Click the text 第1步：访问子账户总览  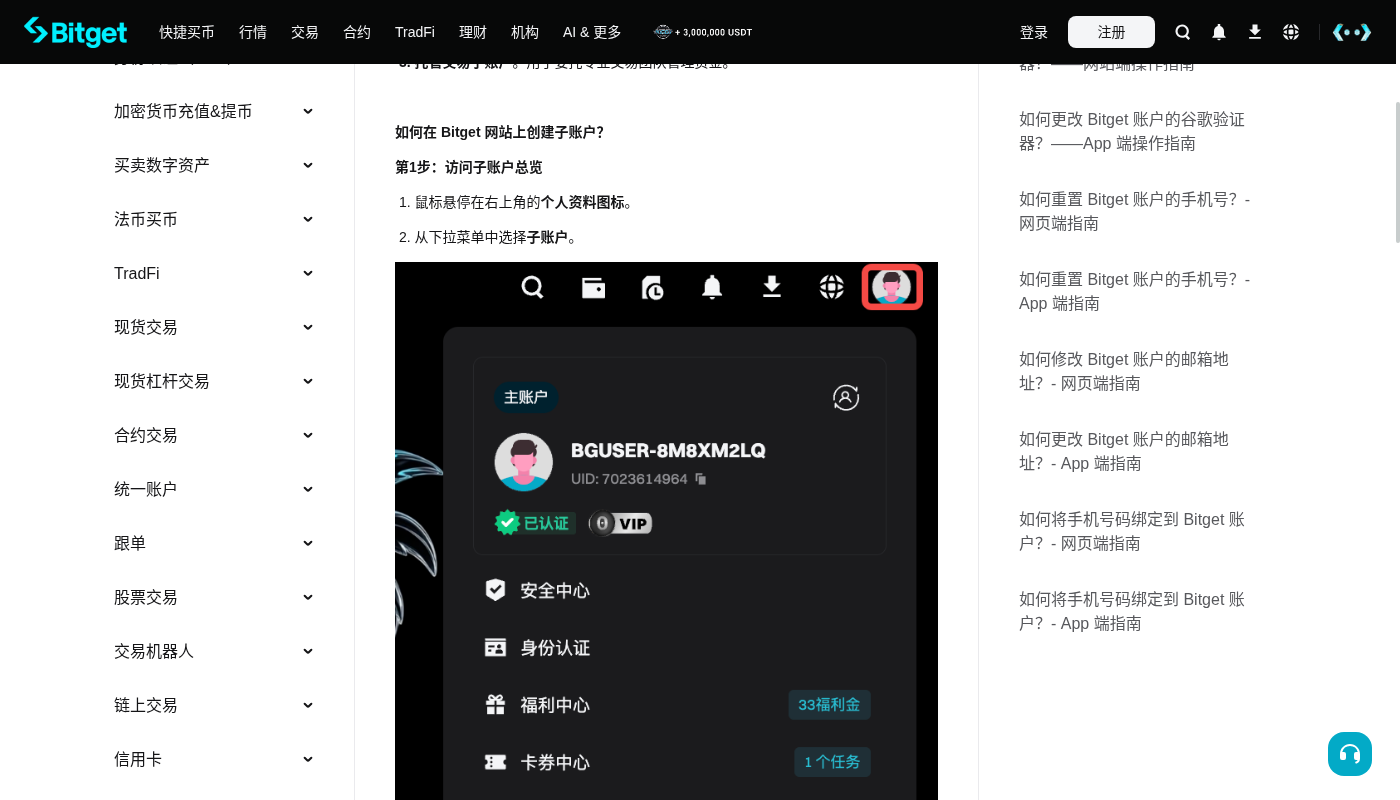468,167
